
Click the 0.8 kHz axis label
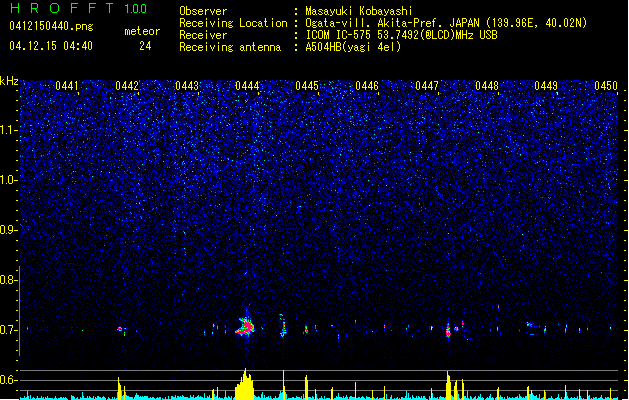(8, 280)
